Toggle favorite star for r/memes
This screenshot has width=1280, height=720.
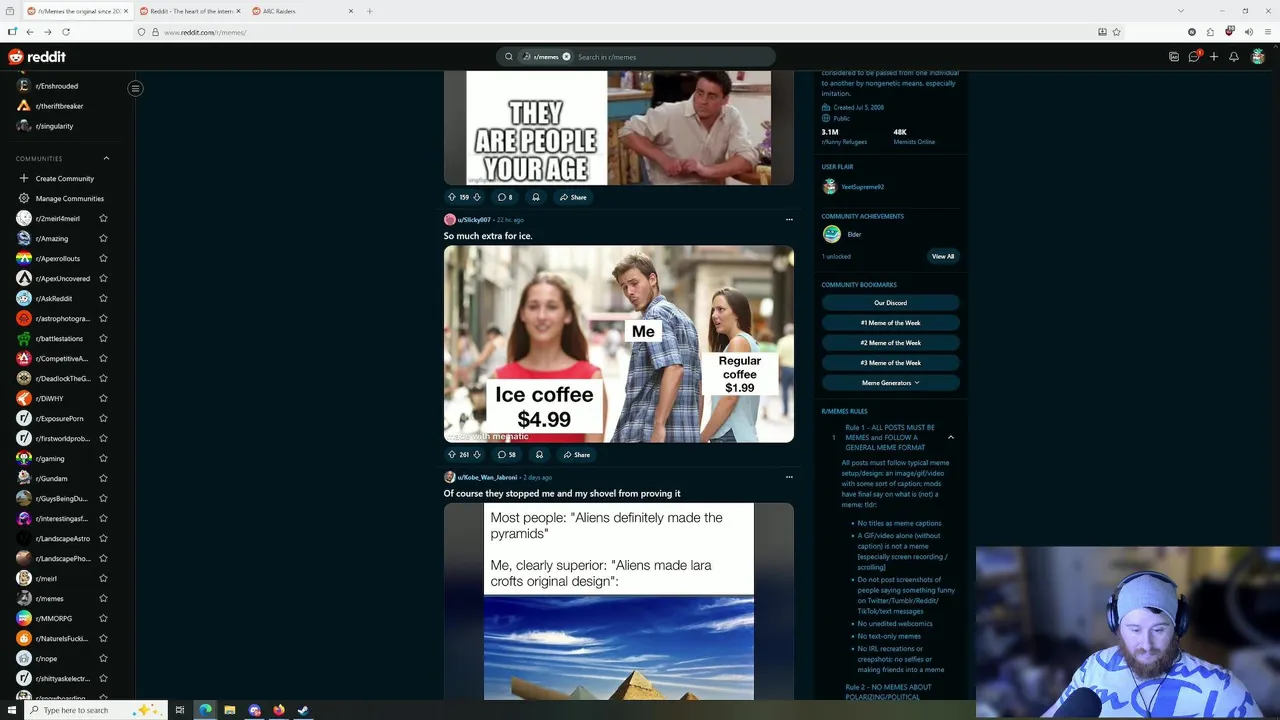click(103, 598)
